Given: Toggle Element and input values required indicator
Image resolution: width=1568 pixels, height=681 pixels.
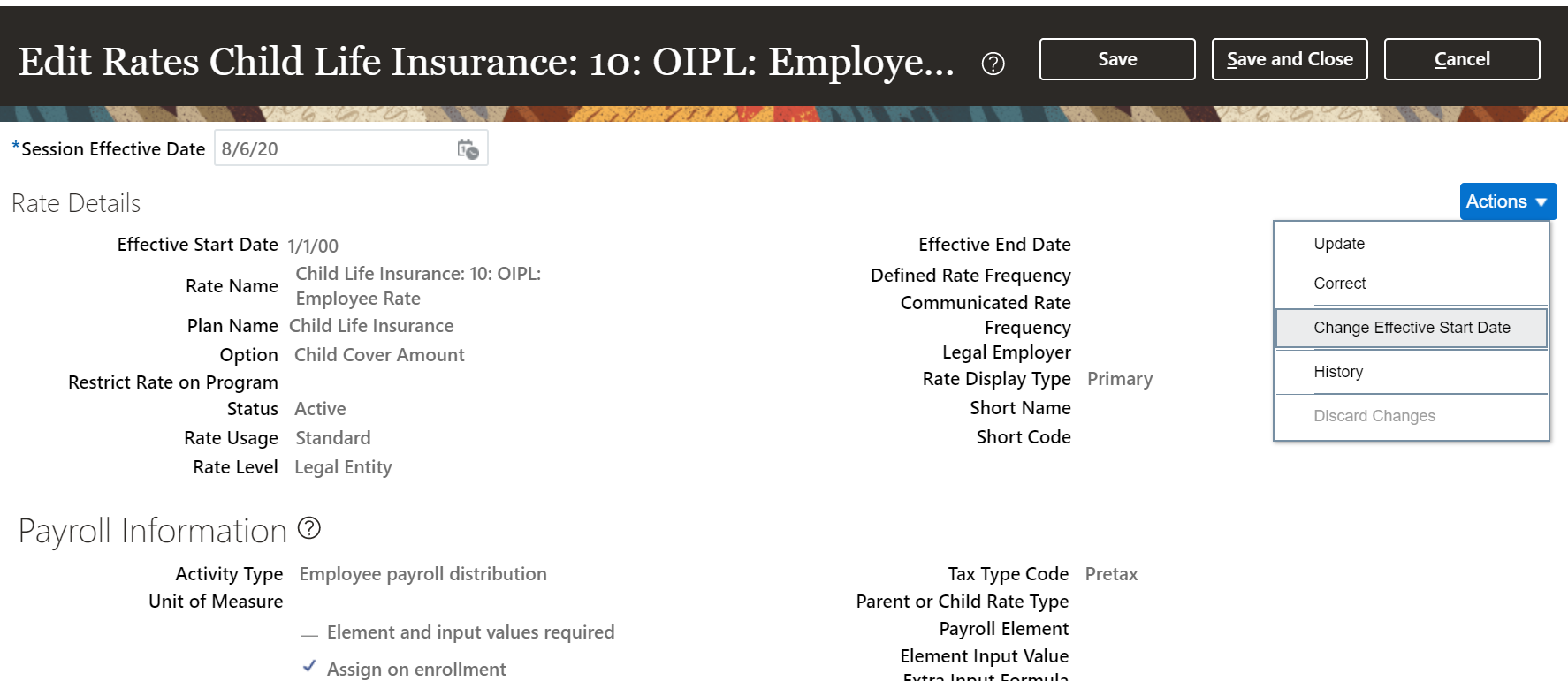Looking at the screenshot, I should (309, 634).
